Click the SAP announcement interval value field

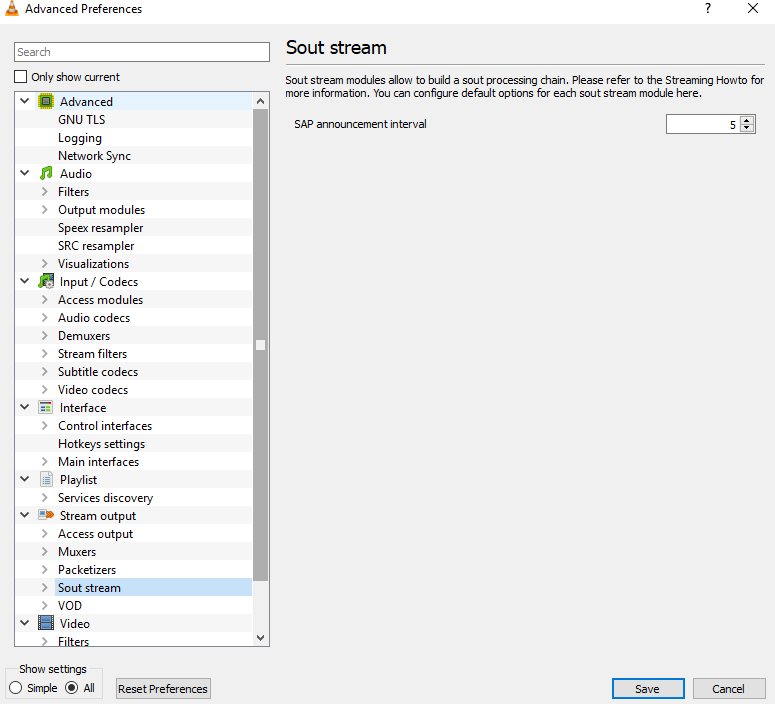tap(702, 124)
